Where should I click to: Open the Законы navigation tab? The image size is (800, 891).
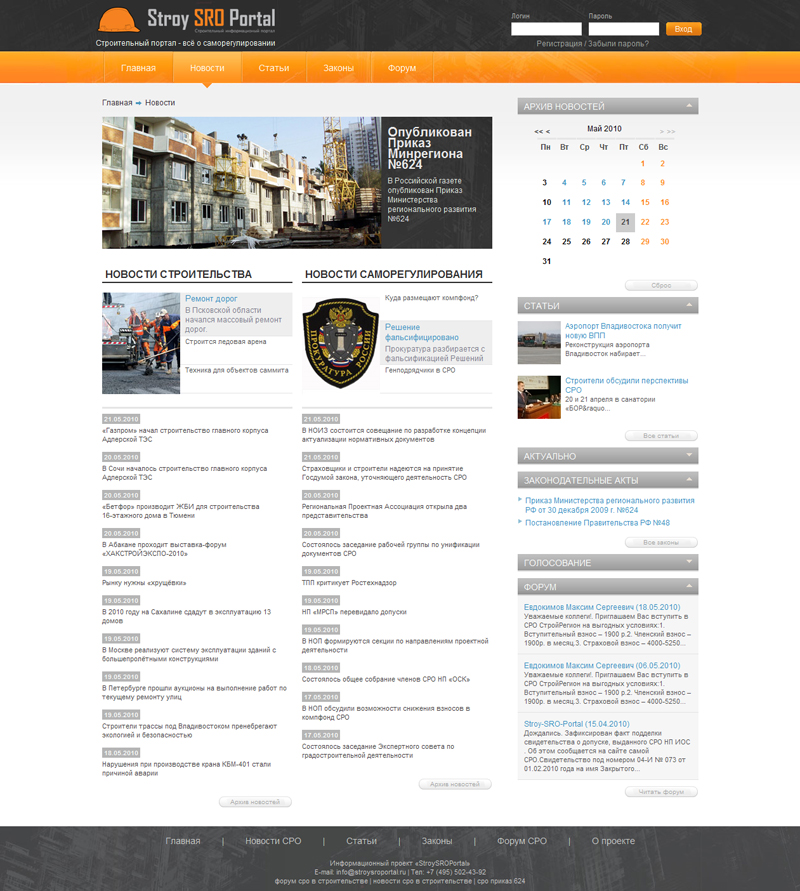pos(338,68)
